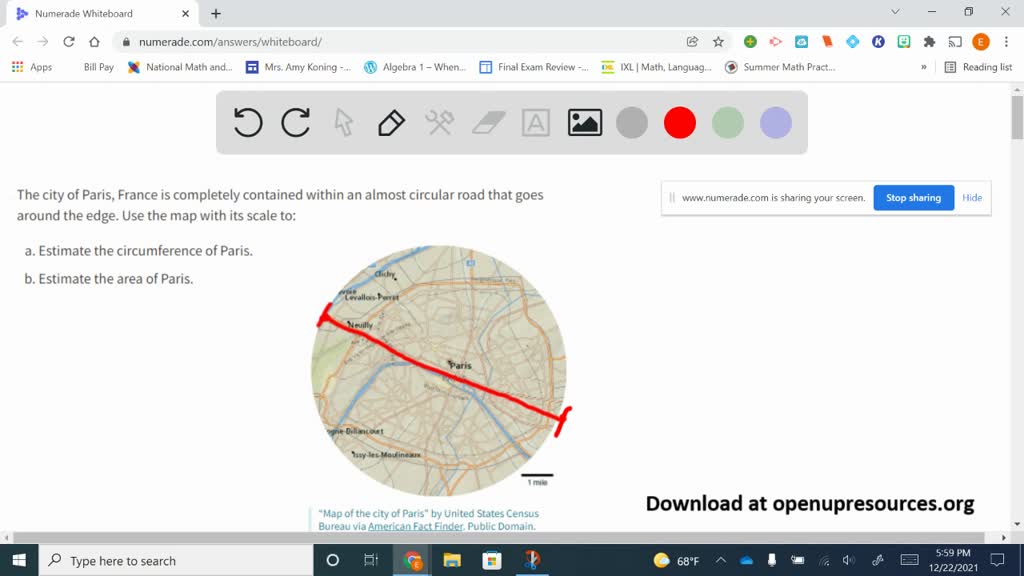Reload the page in Chrome
Image resolution: width=1024 pixels, height=576 pixels.
[69, 42]
